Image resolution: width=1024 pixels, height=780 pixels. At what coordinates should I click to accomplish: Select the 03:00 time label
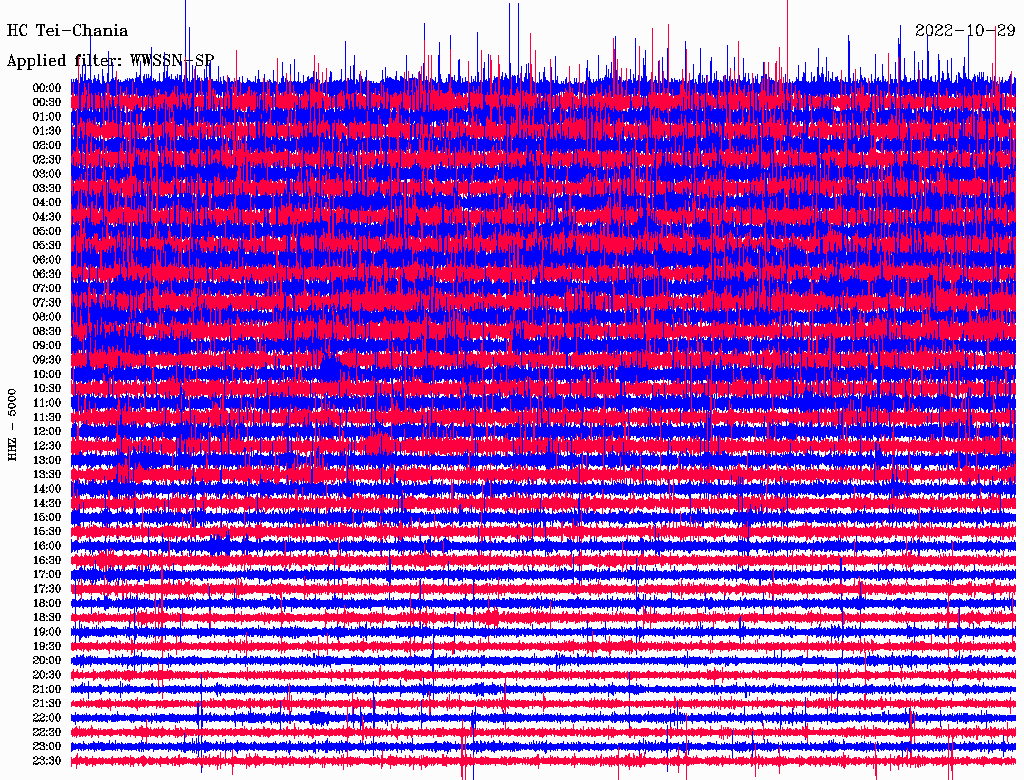(x=47, y=174)
